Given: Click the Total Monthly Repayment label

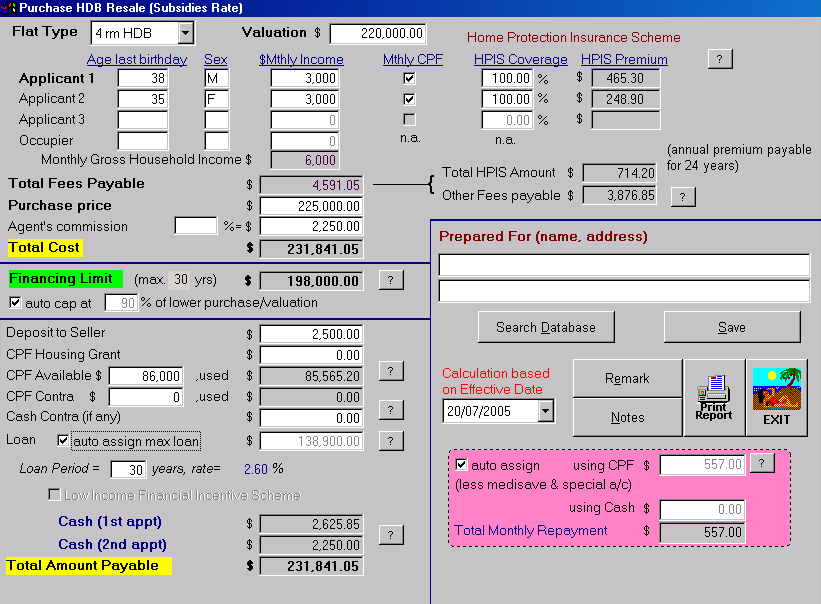Looking at the screenshot, I should (531, 531).
